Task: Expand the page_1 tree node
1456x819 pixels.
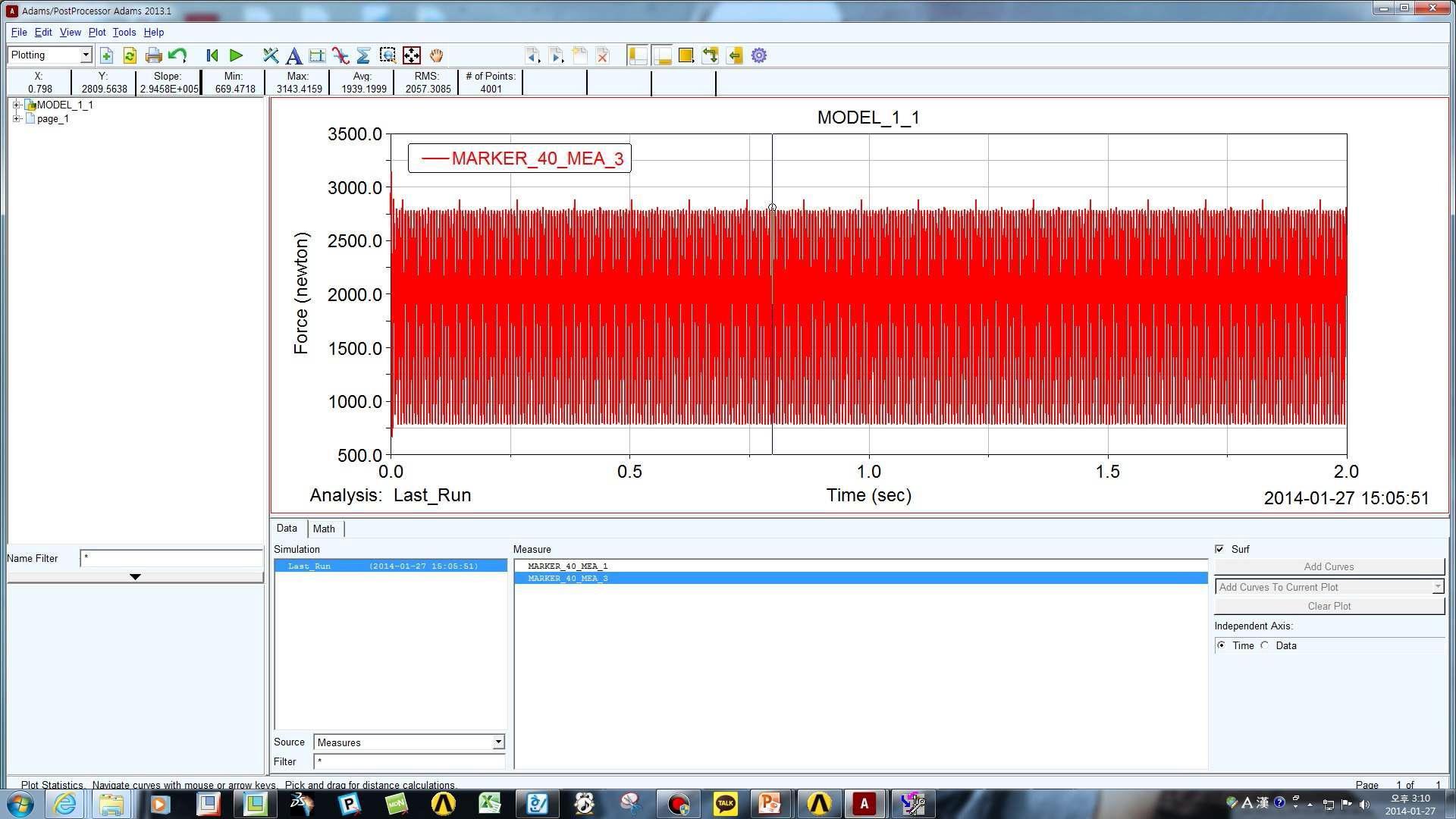Action: [x=16, y=118]
